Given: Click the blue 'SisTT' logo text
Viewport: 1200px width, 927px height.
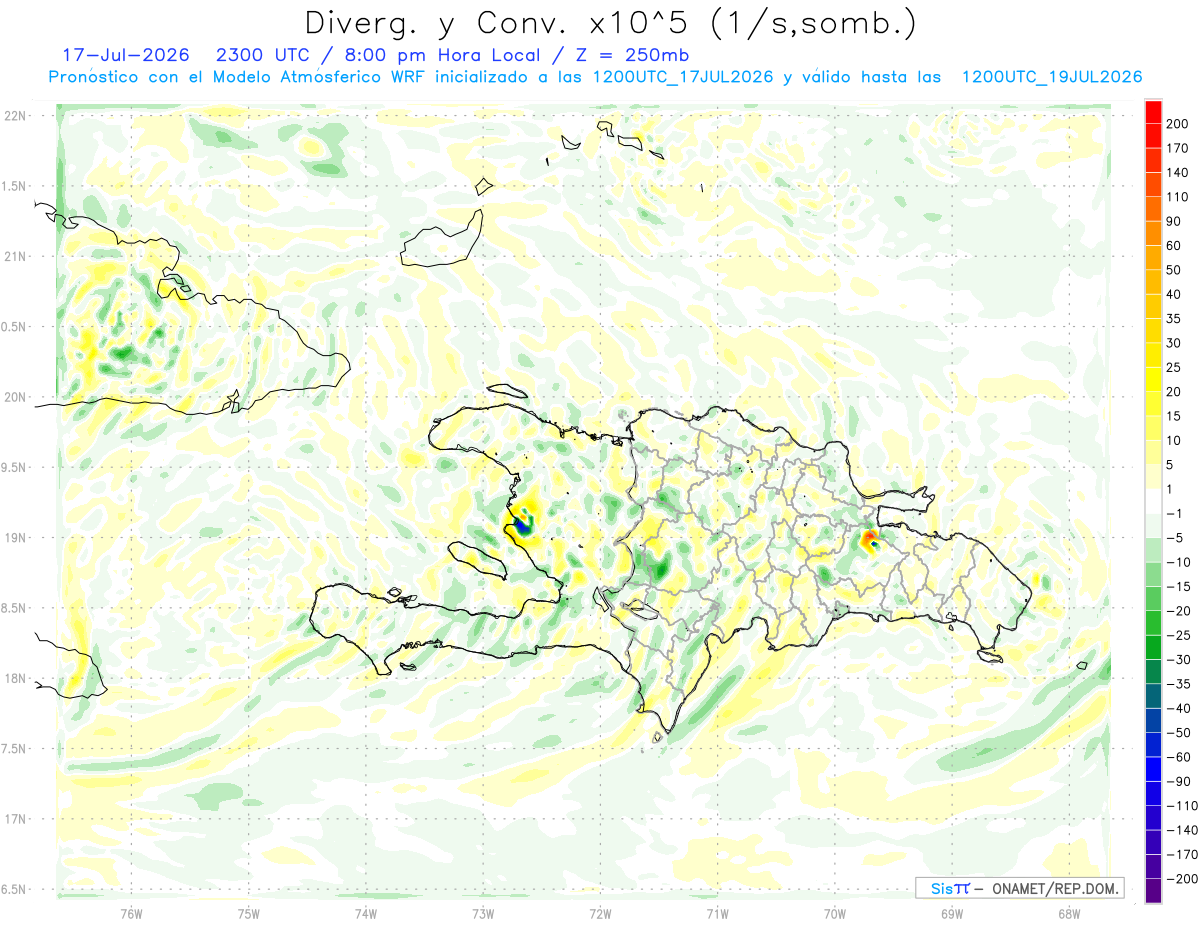Looking at the screenshot, I should [949, 888].
